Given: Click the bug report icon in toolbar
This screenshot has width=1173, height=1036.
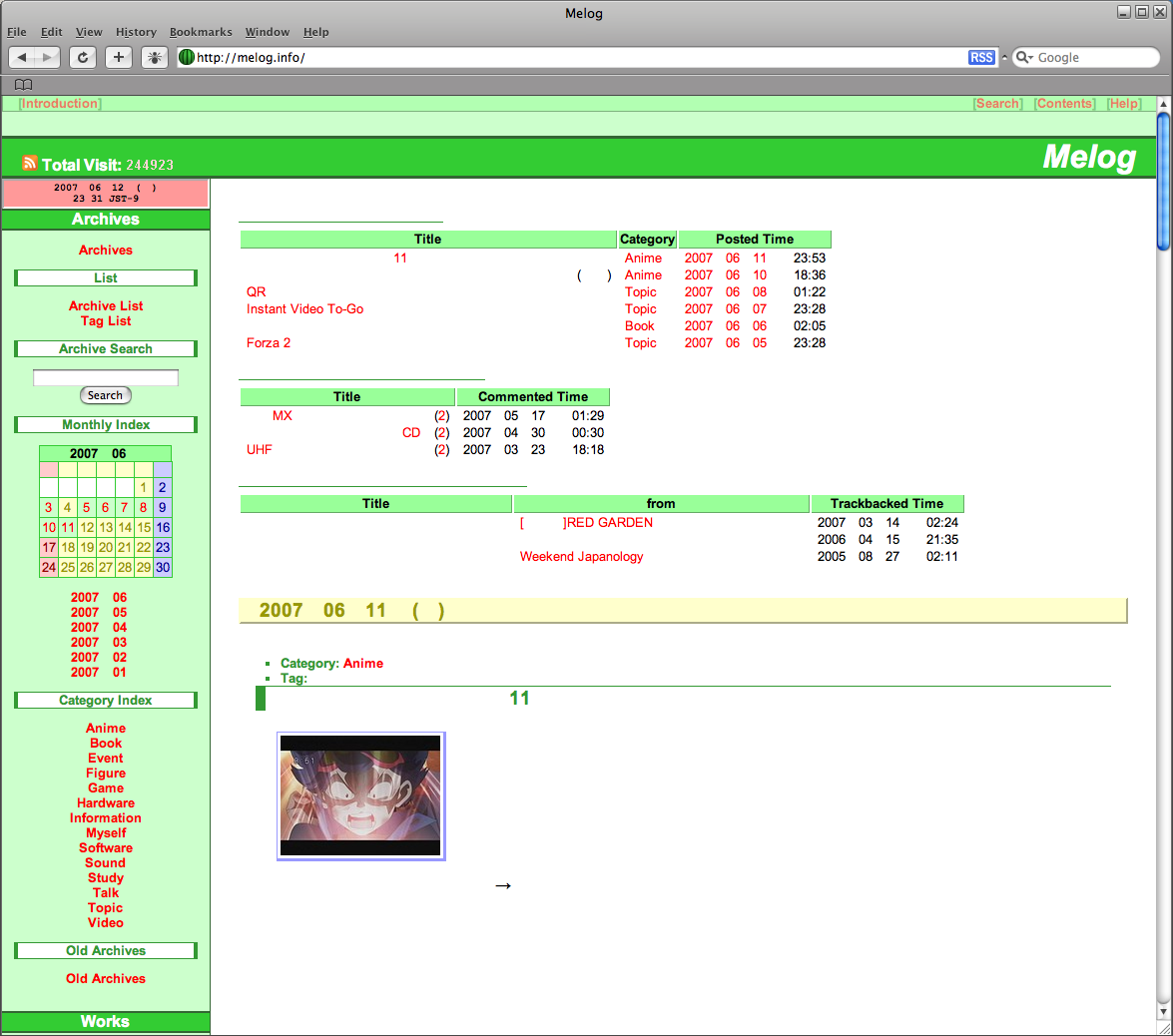Looking at the screenshot, I should (155, 58).
